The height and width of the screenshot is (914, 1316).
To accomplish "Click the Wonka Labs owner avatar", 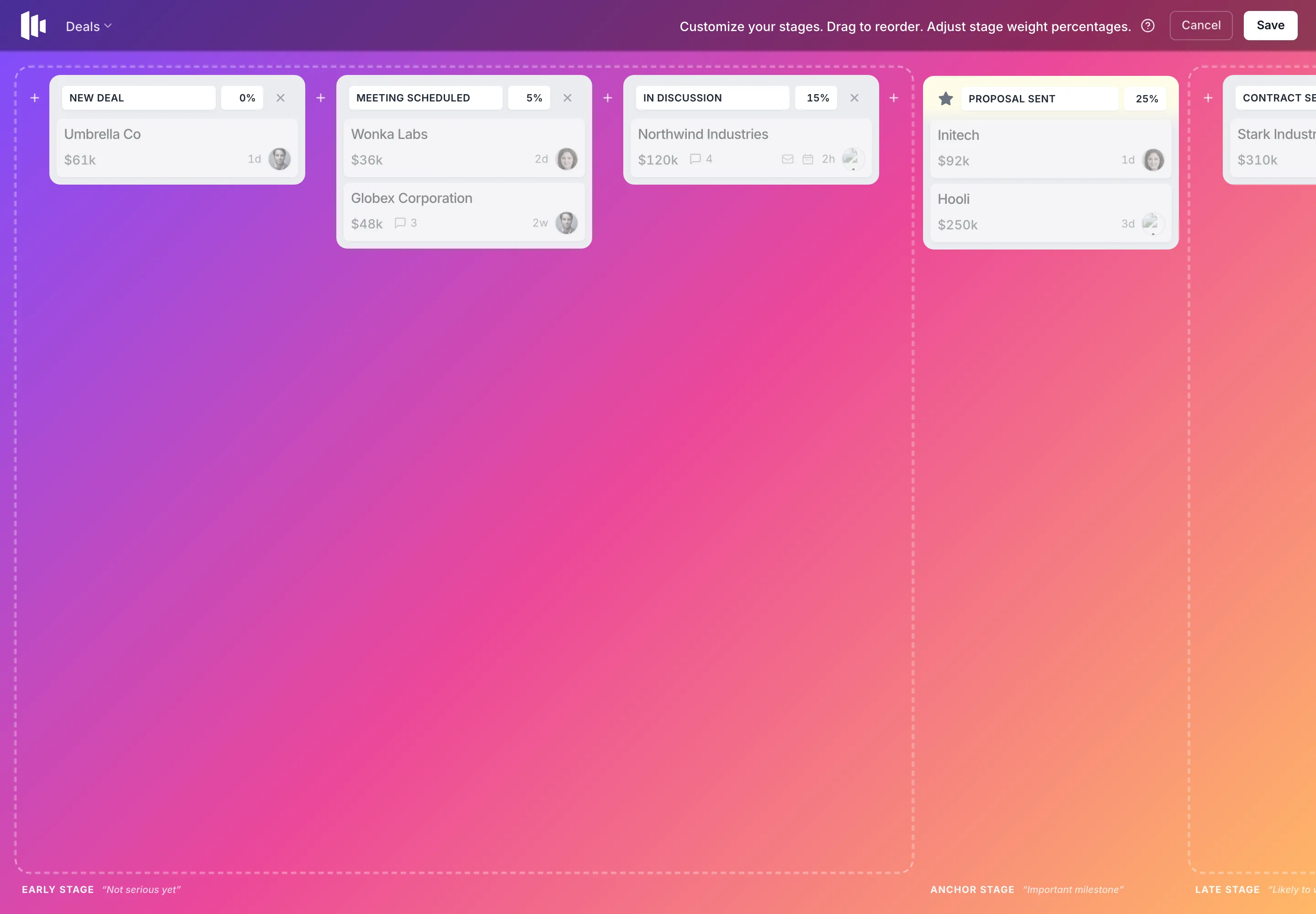I will (x=566, y=159).
